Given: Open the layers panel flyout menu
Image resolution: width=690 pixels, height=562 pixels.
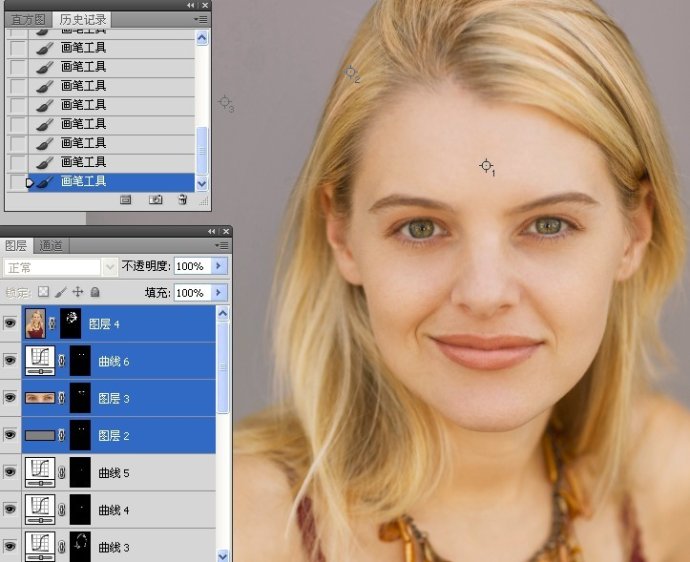Looking at the screenshot, I should tap(221, 245).
